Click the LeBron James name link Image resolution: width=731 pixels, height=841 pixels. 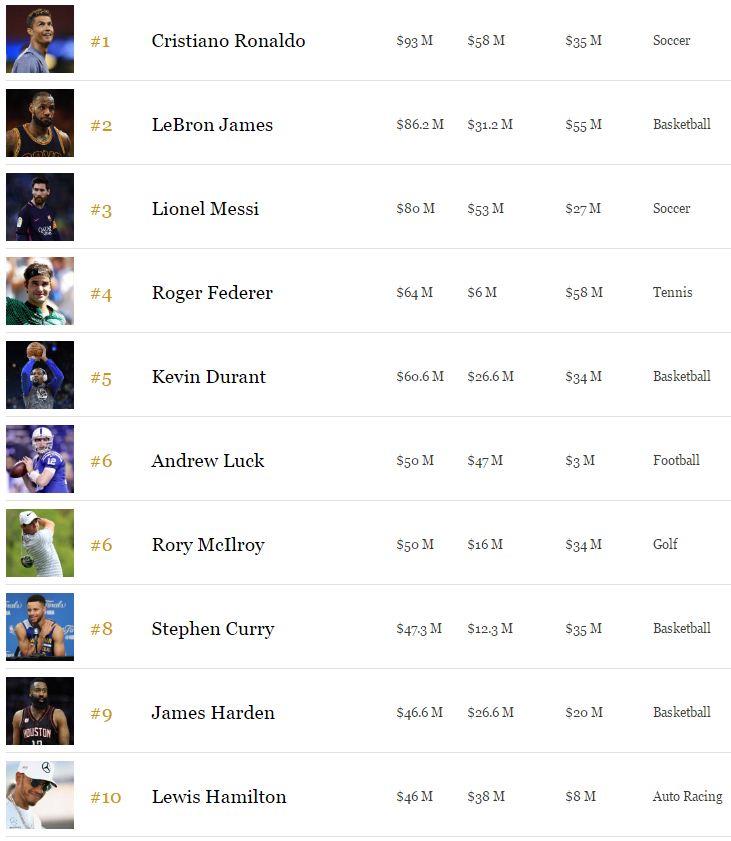[212, 125]
